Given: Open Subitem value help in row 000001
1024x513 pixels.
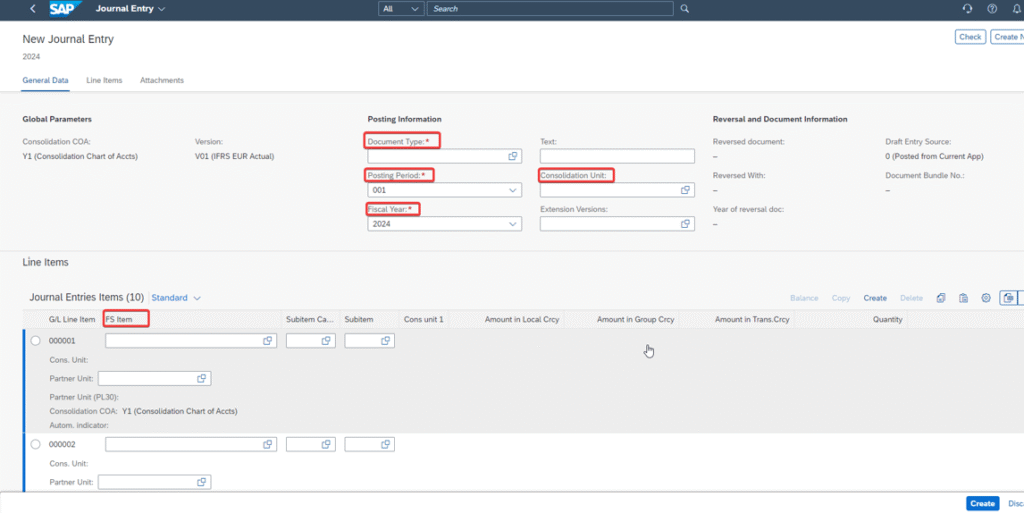Looking at the screenshot, I should click(x=385, y=341).
